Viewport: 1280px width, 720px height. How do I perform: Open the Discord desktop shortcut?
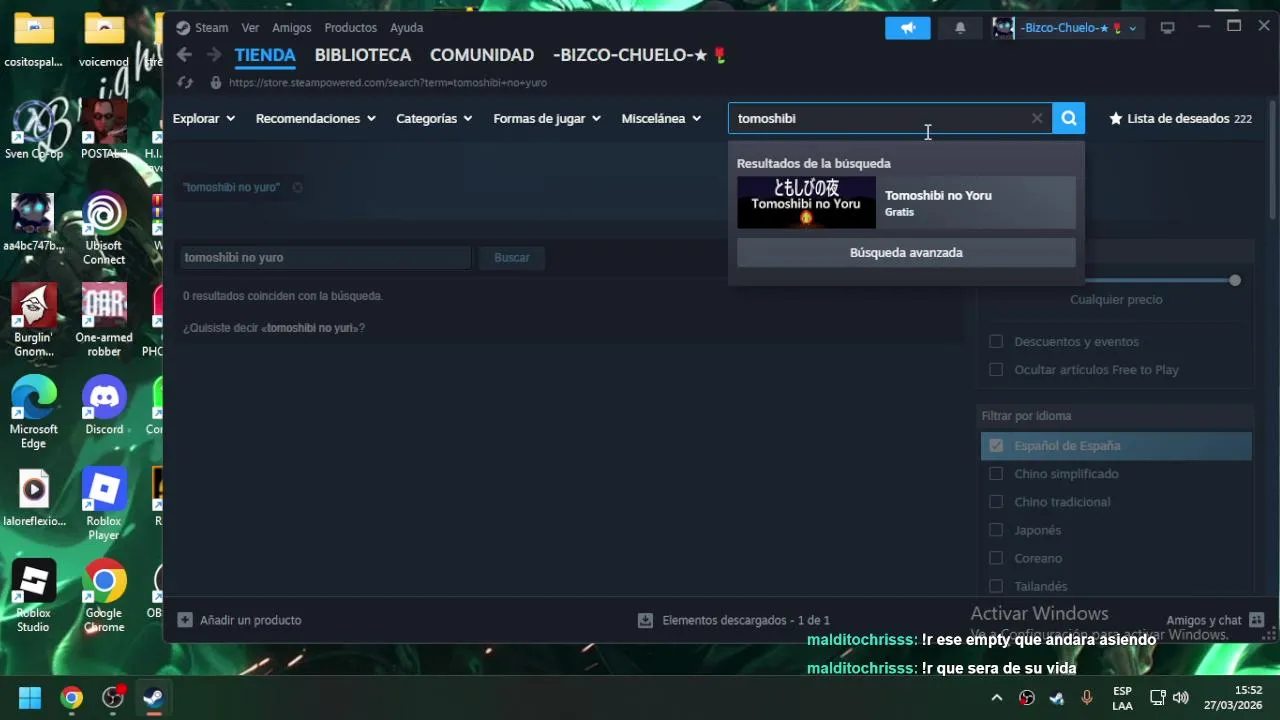point(104,405)
